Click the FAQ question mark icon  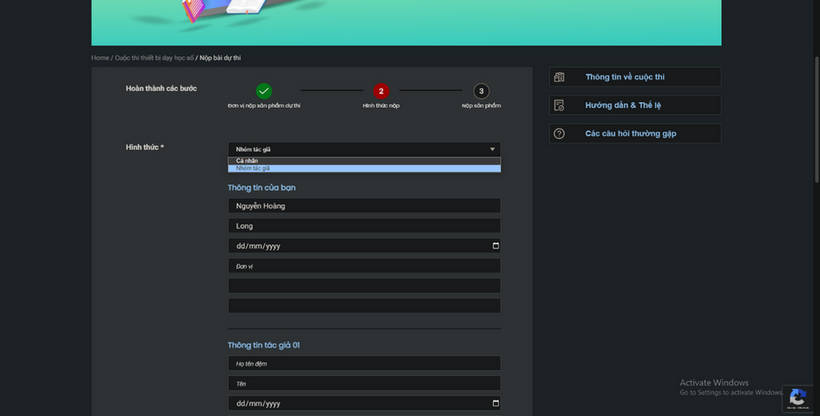(559, 133)
